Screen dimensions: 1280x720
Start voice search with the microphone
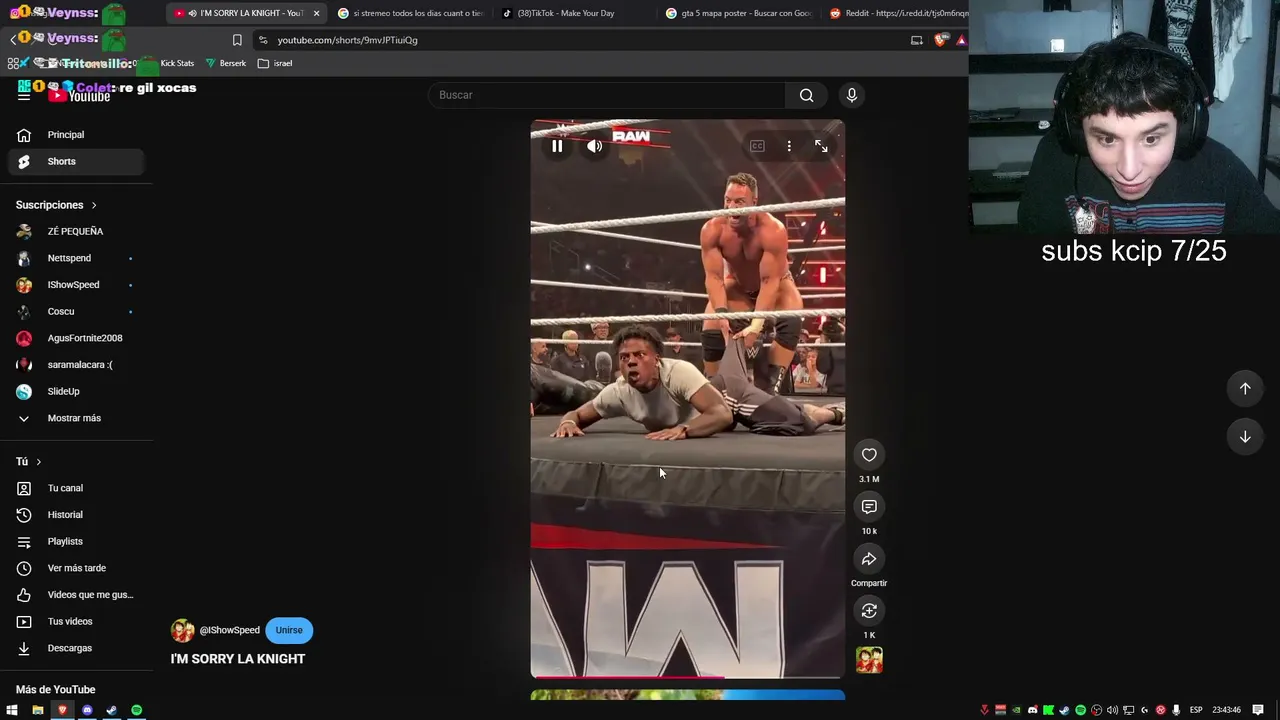[852, 95]
